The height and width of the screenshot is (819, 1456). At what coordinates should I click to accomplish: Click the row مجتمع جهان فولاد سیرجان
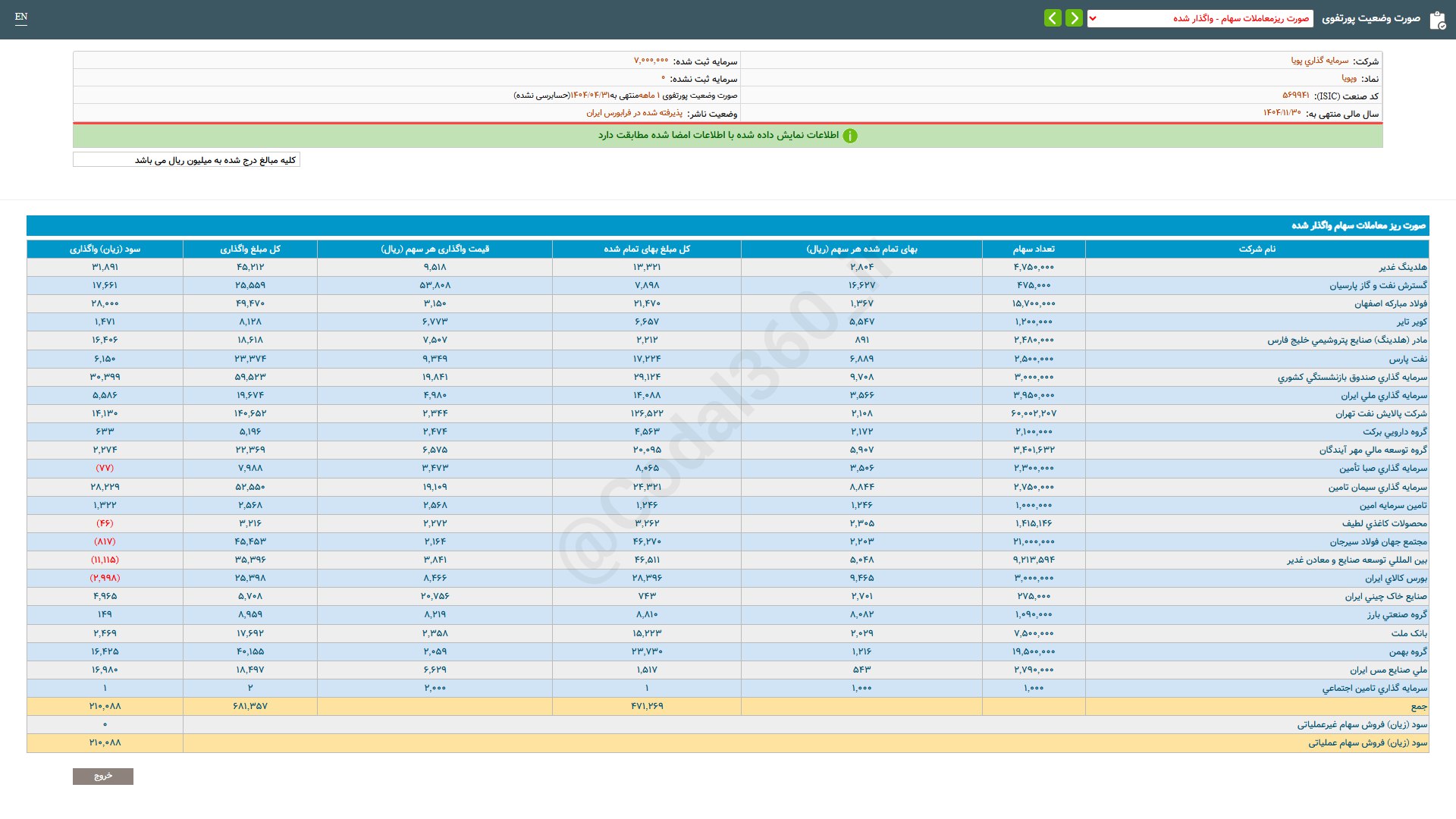coord(1378,541)
